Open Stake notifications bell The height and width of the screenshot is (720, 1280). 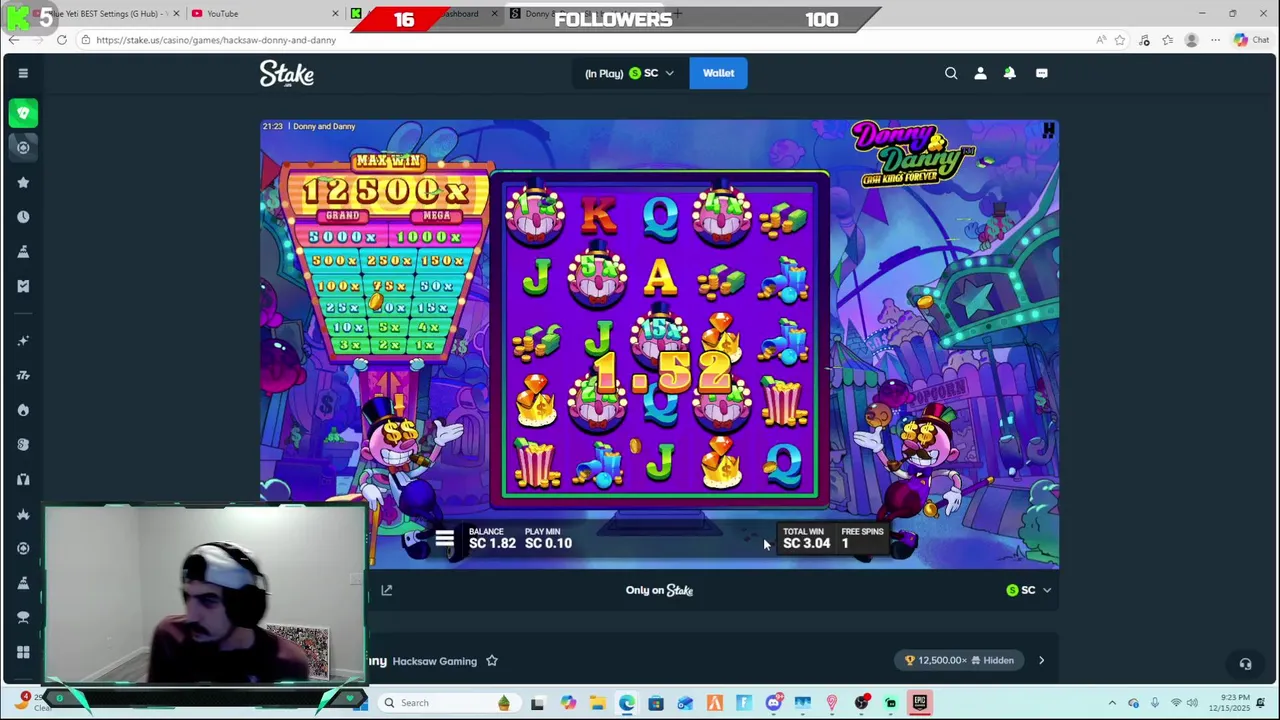1010,73
